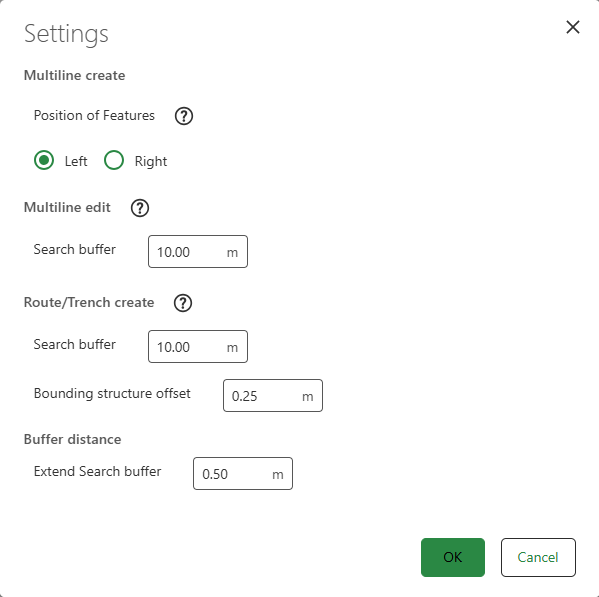Image resolution: width=599 pixels, height=597 pixels.
Task: Click the Position of Features label
Action: point(94,115)
